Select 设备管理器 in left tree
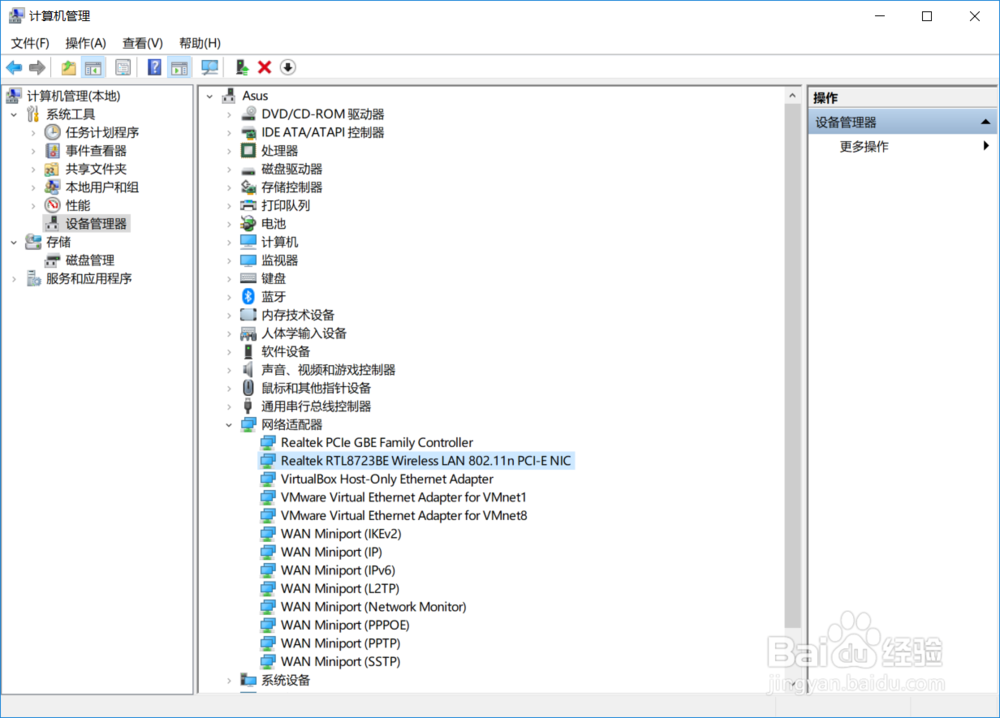The image size is (1000, 718). (96, 224)
